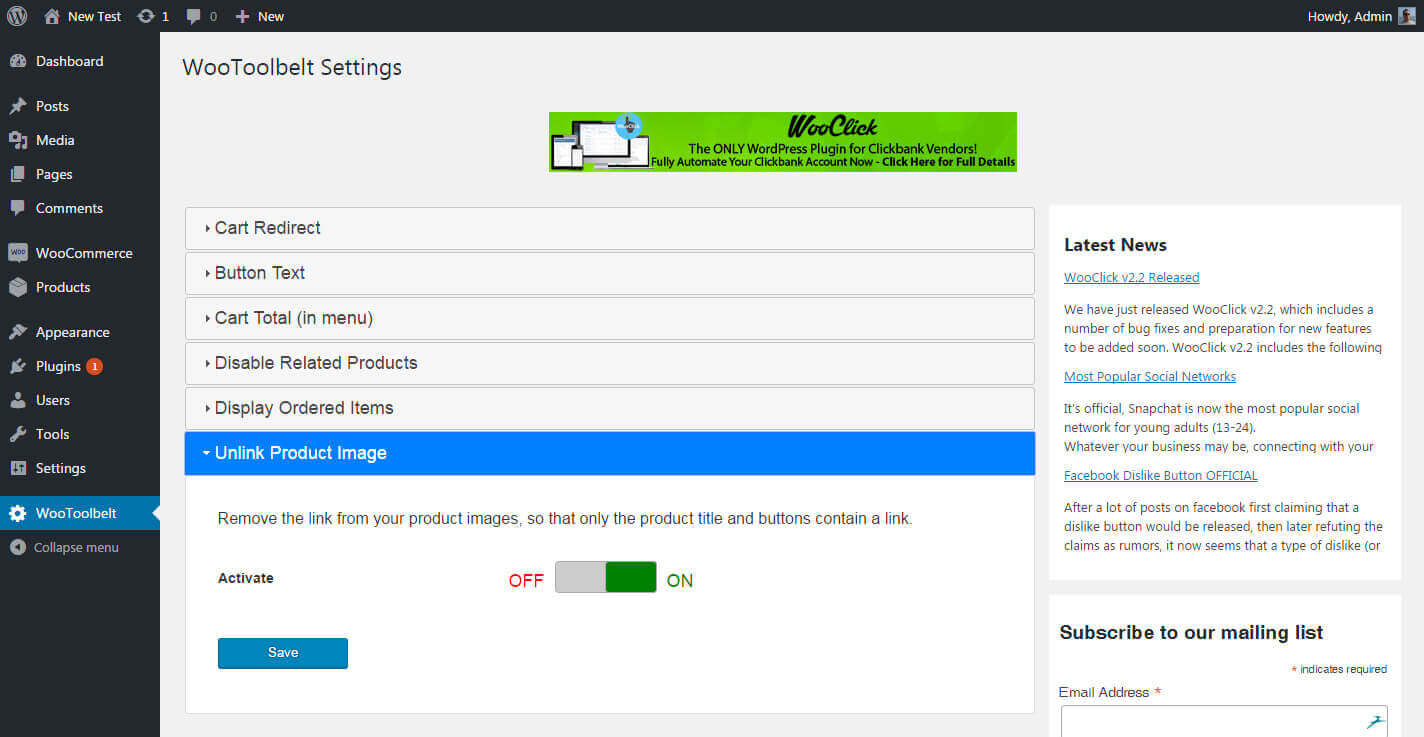Image resolution: width=1424 pixels, height=737 pixels.
Task: Click the Dashboard gauge icon
Action: pyautogui.click(x=18, y=61)
